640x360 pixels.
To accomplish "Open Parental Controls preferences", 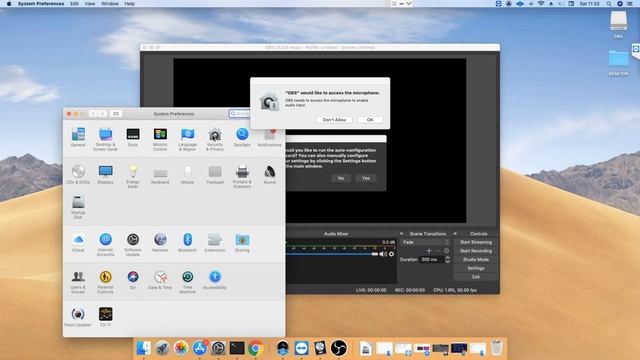I will coord(105,282).
